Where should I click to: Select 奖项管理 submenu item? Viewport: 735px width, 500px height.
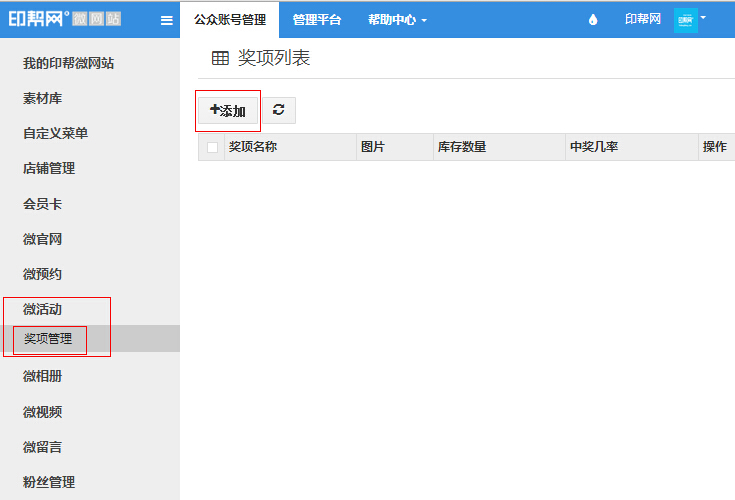pos(49,339)
